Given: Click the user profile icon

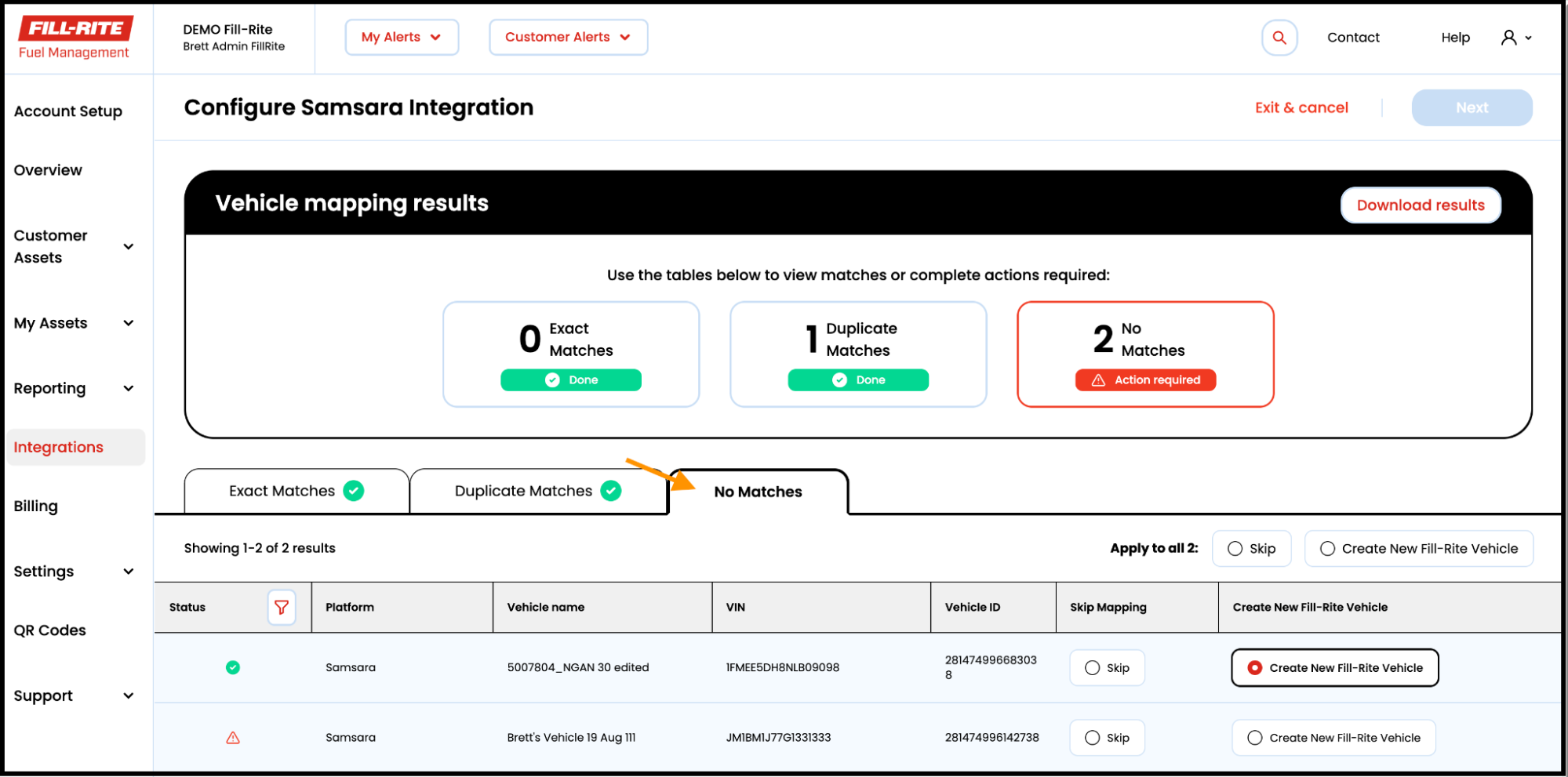Looking at the screenshot, I should click(x=1508, y=37).
